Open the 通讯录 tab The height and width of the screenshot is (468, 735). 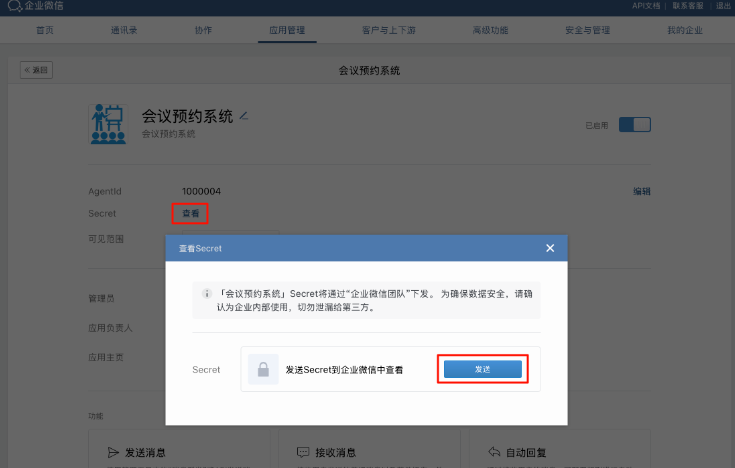click(x=124, y=30)
